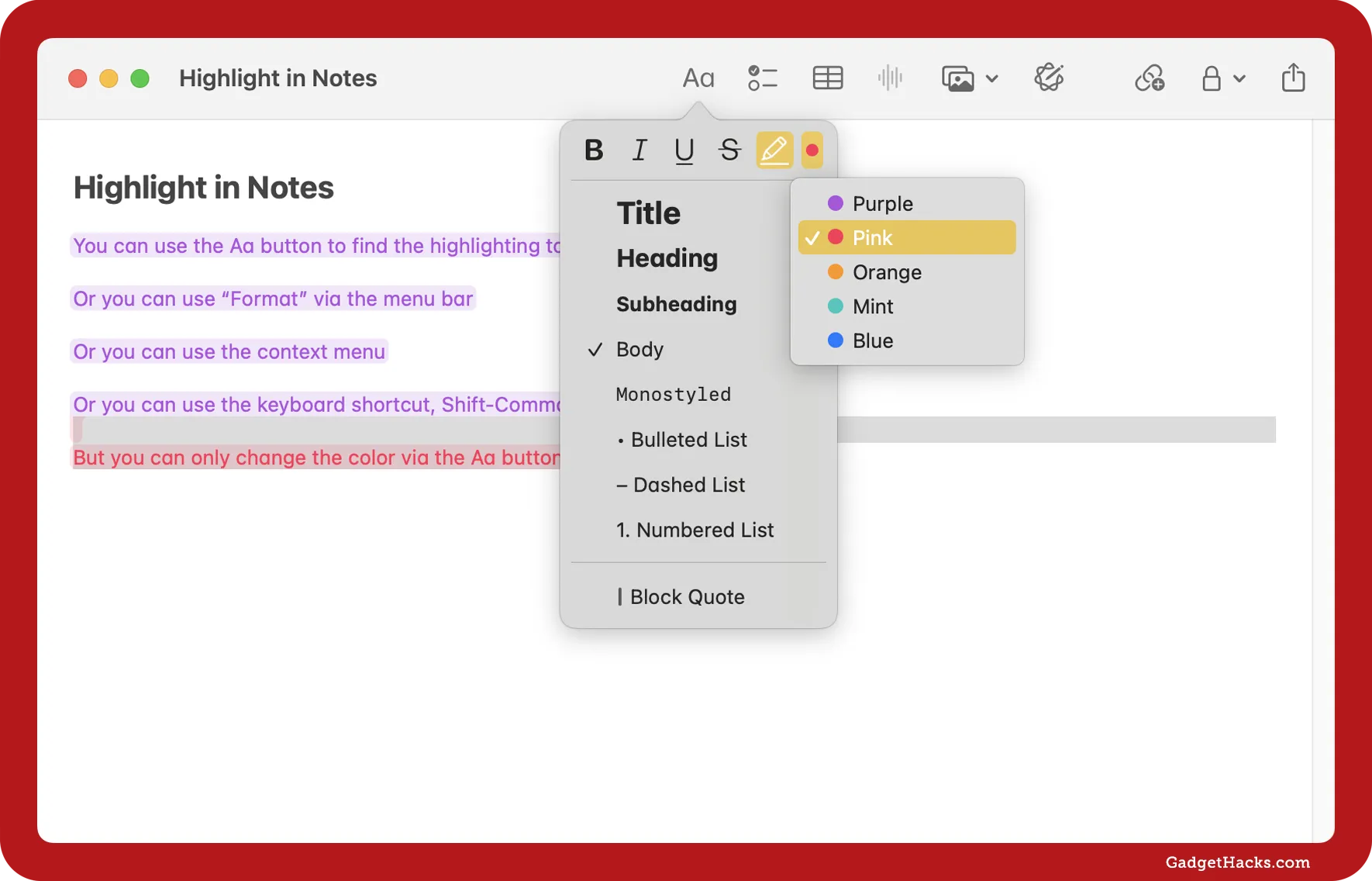
Task: Open the highlight color dropdown dot
Action: pyautogui.click(x=812, y=150)
